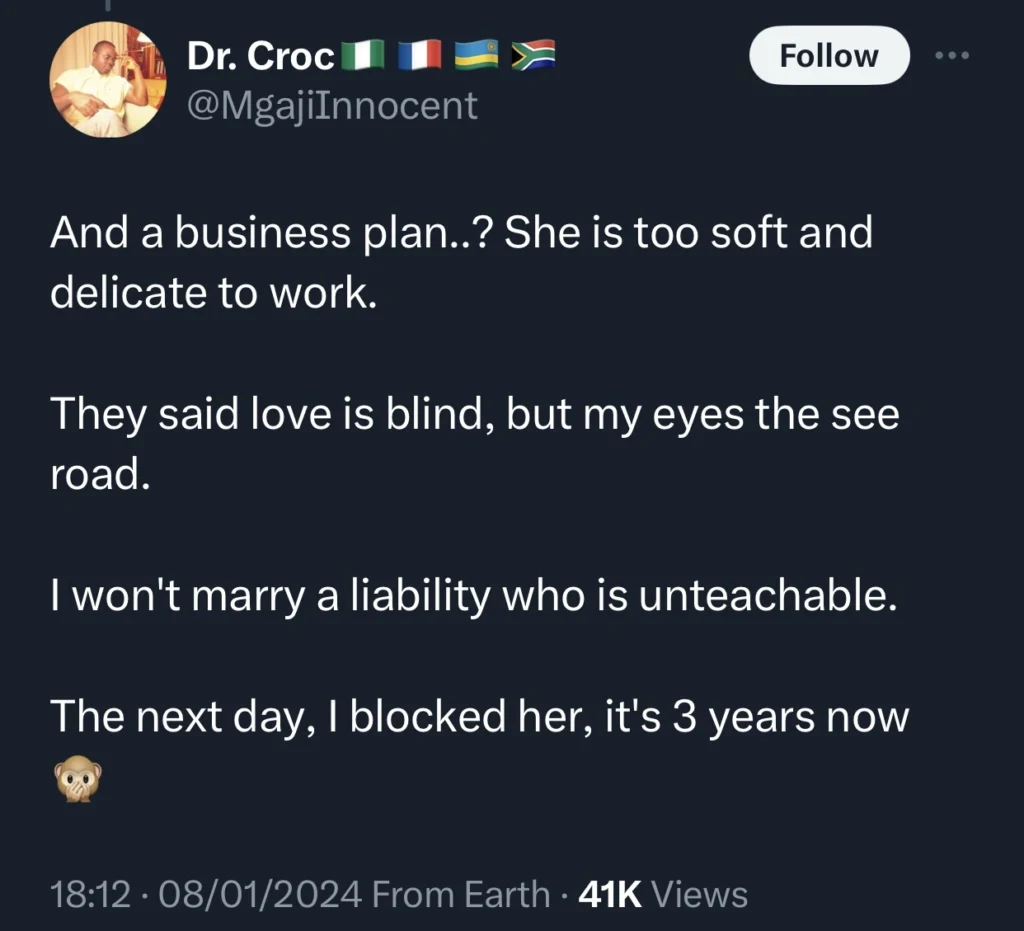Click the line about love is blind
Image resolution: width=1024 pixels, height=931 pixels.
click(475, 413)
